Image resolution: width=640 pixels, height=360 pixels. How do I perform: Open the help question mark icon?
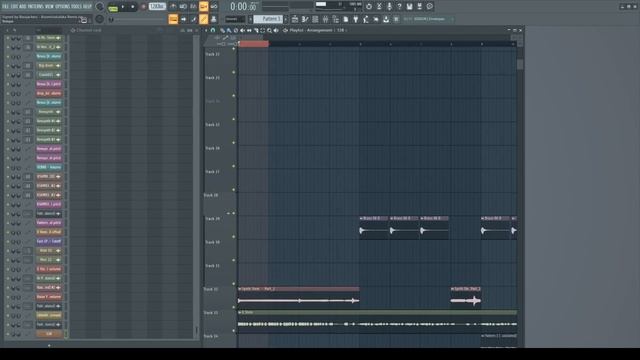point(399,7)
